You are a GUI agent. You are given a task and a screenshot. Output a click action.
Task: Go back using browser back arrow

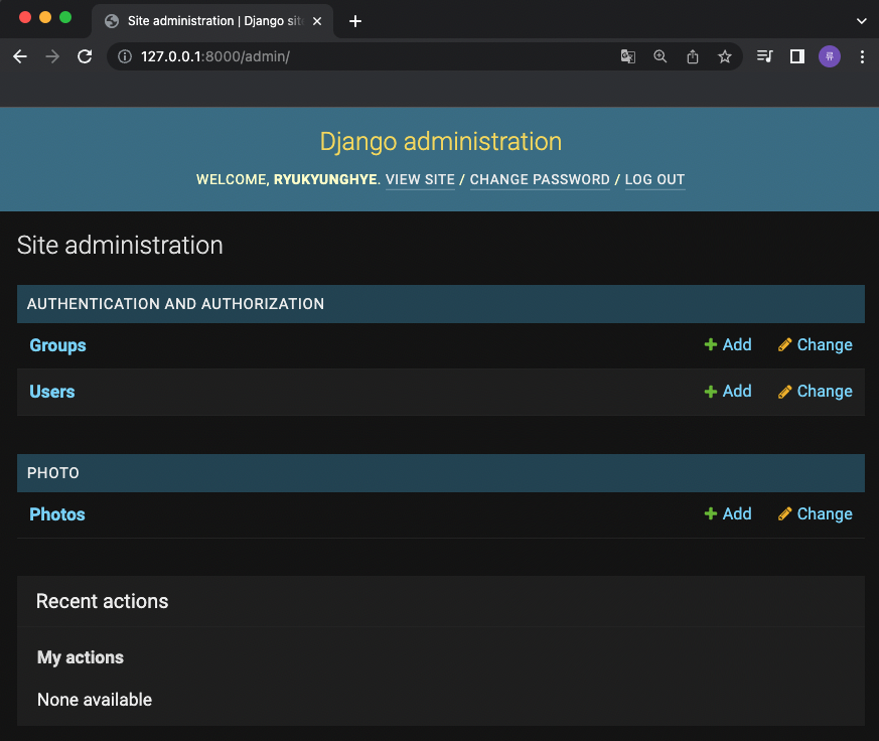20,57
